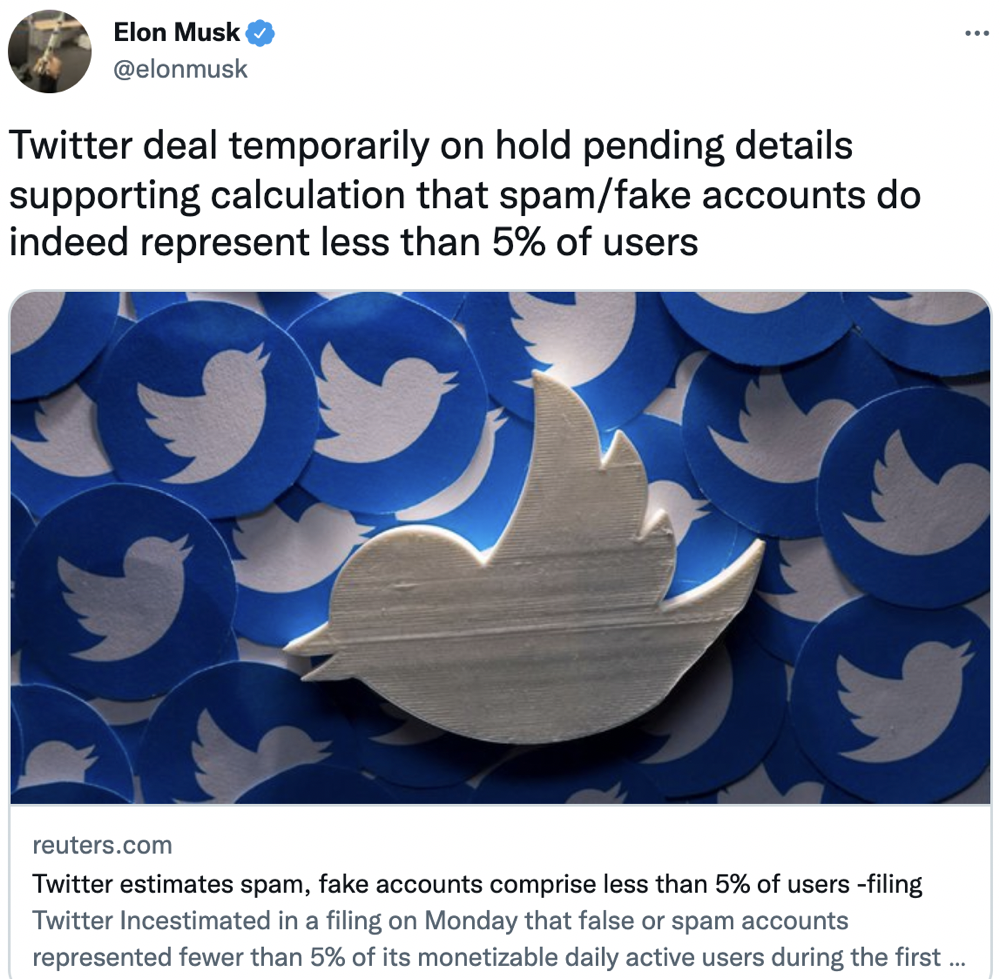Click the Elon Musk display name
This screenshot has width=1000, height=979.
(176, 33)
